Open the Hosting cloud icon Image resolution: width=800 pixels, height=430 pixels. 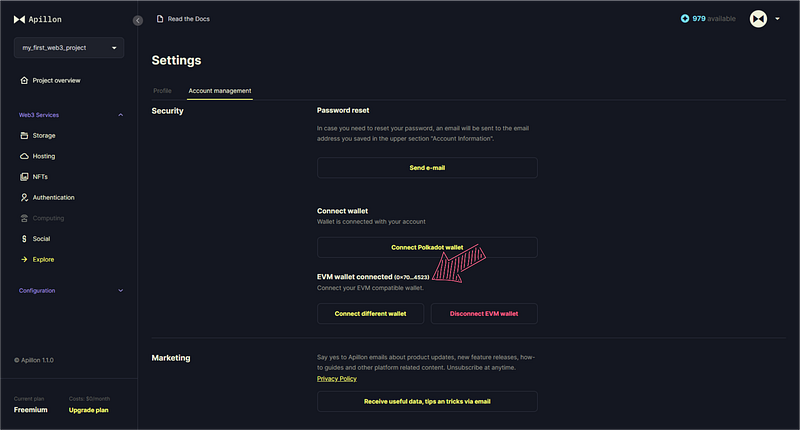(24, 156)
